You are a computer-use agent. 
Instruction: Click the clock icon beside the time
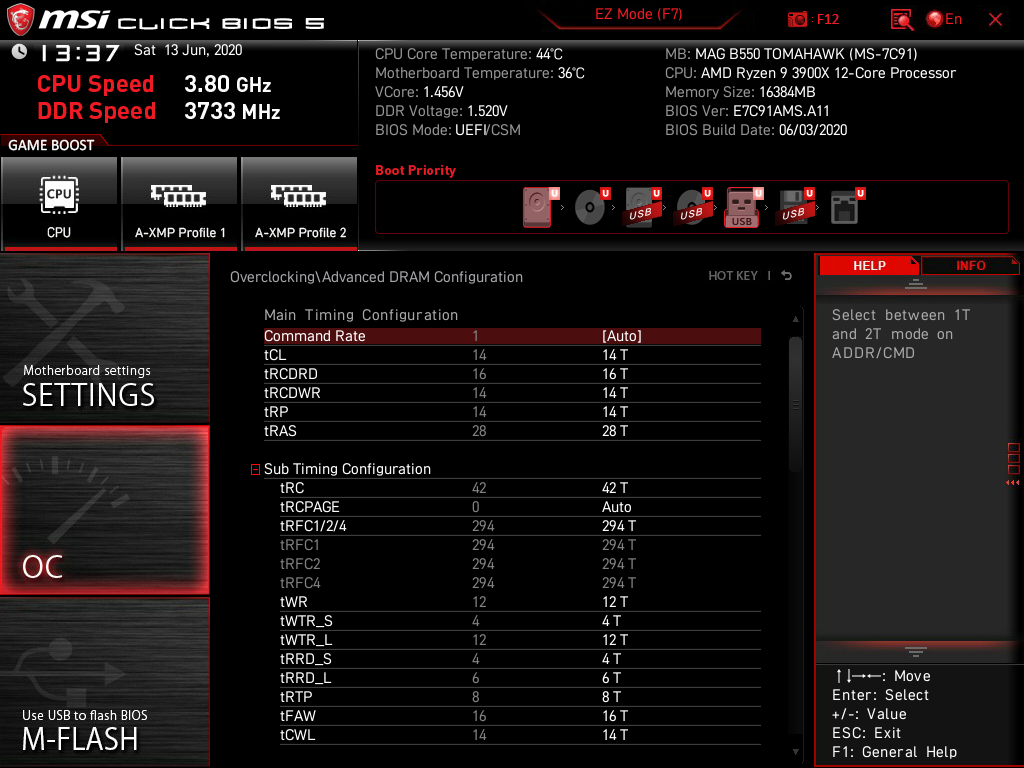(x=19, y=52)
